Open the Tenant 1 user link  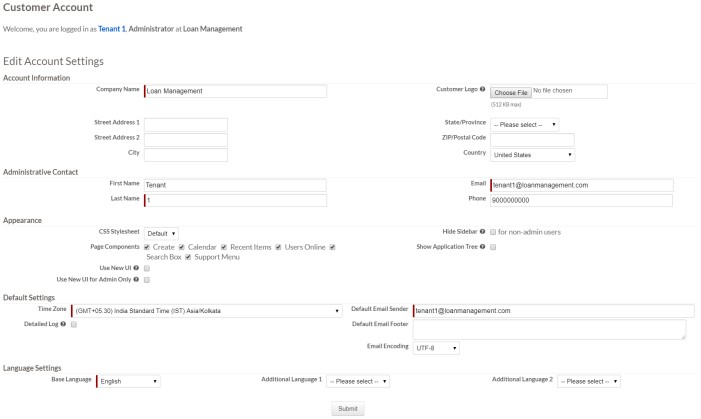point(111,29)
